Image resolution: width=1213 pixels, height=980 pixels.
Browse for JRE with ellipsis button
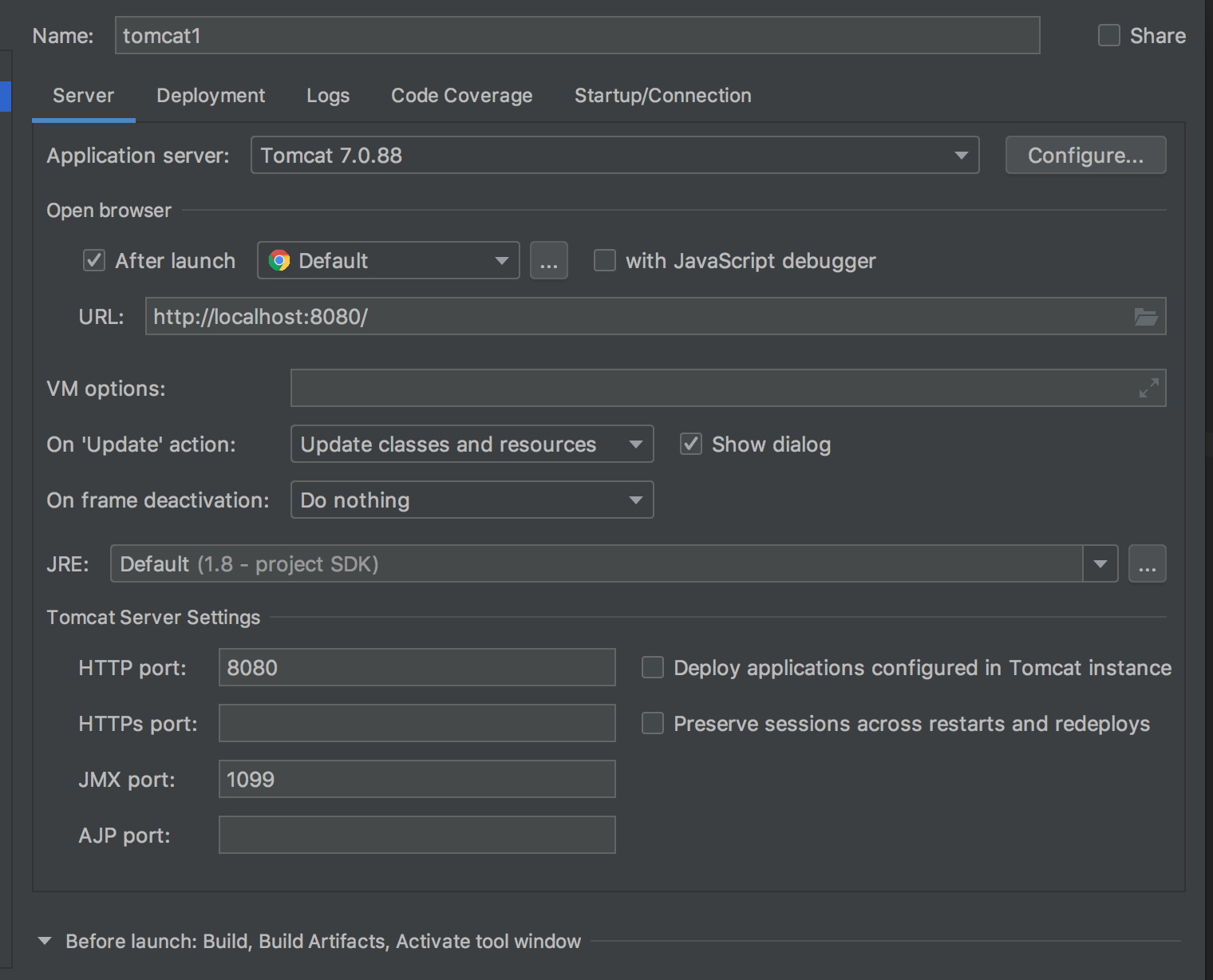tap(1148, 564)
